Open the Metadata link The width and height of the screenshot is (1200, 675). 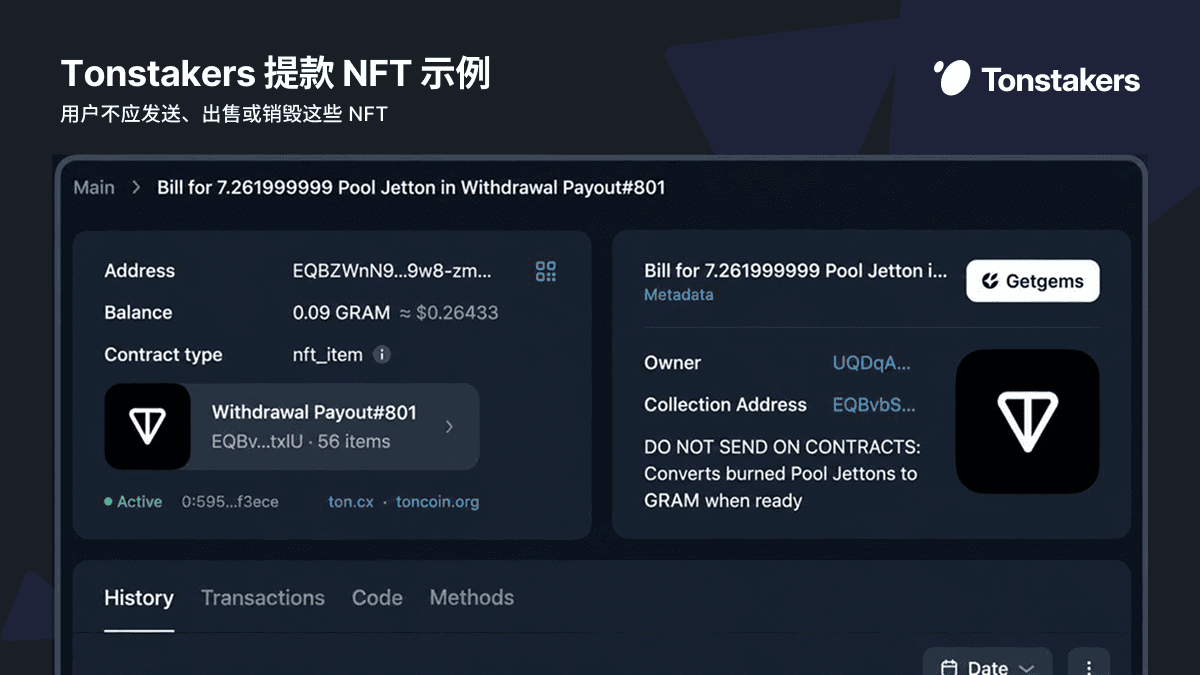(x=679, y=295)
